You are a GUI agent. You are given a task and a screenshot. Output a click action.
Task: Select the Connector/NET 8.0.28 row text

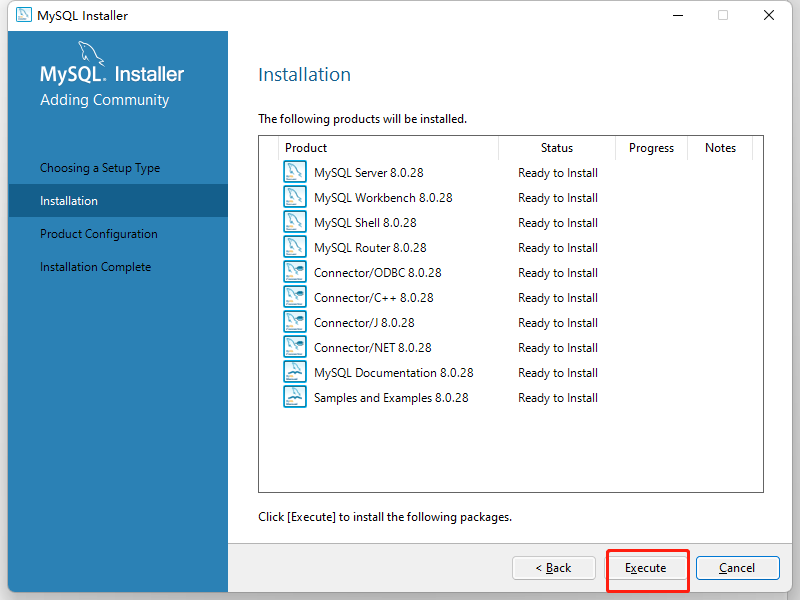click(x=372, y=348)
